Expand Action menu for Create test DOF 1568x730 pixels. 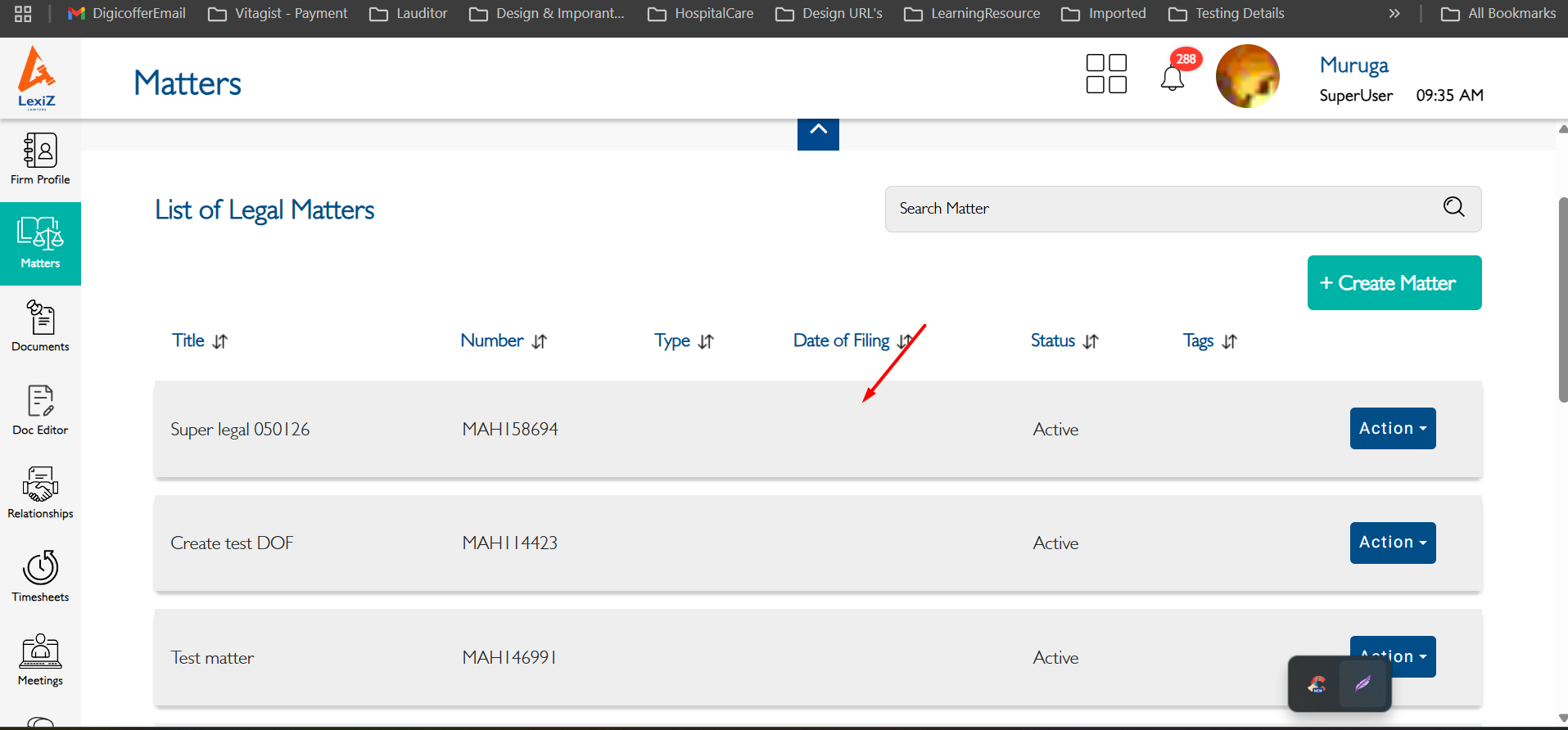pyautogui.click(x=1392, y=543)
